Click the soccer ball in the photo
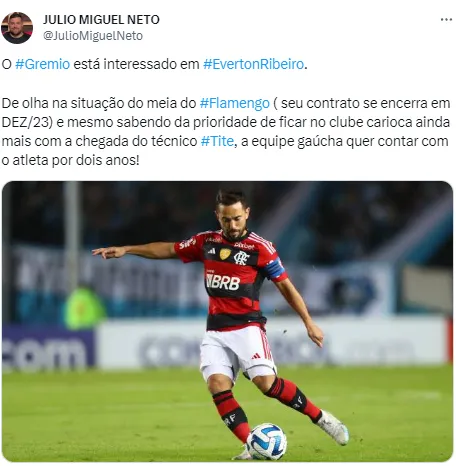This screenshot has height=466, width=456. [266, 441]
